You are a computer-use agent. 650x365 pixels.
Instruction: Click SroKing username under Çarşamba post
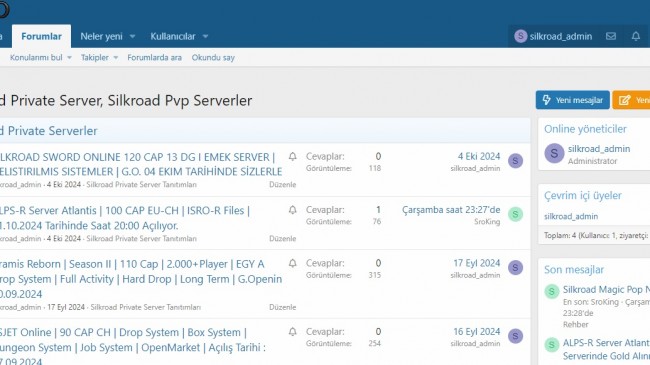[x=487, y=222]
